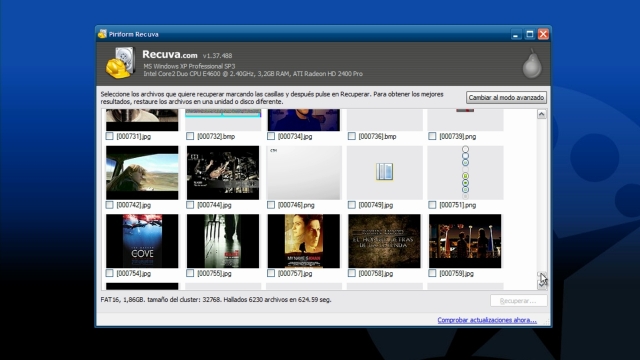Click the [000754].jpg file name label

pos(133,273)
